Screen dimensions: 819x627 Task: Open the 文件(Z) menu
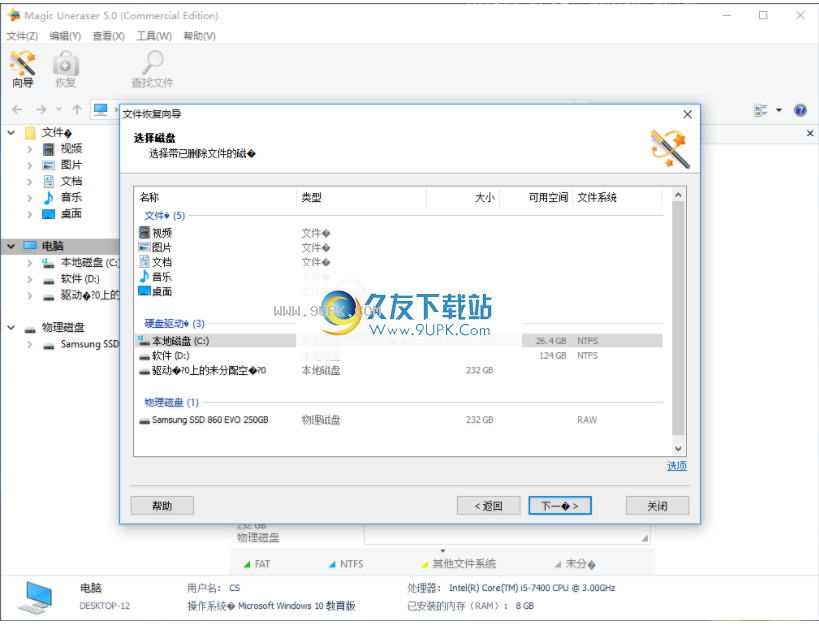22,36
